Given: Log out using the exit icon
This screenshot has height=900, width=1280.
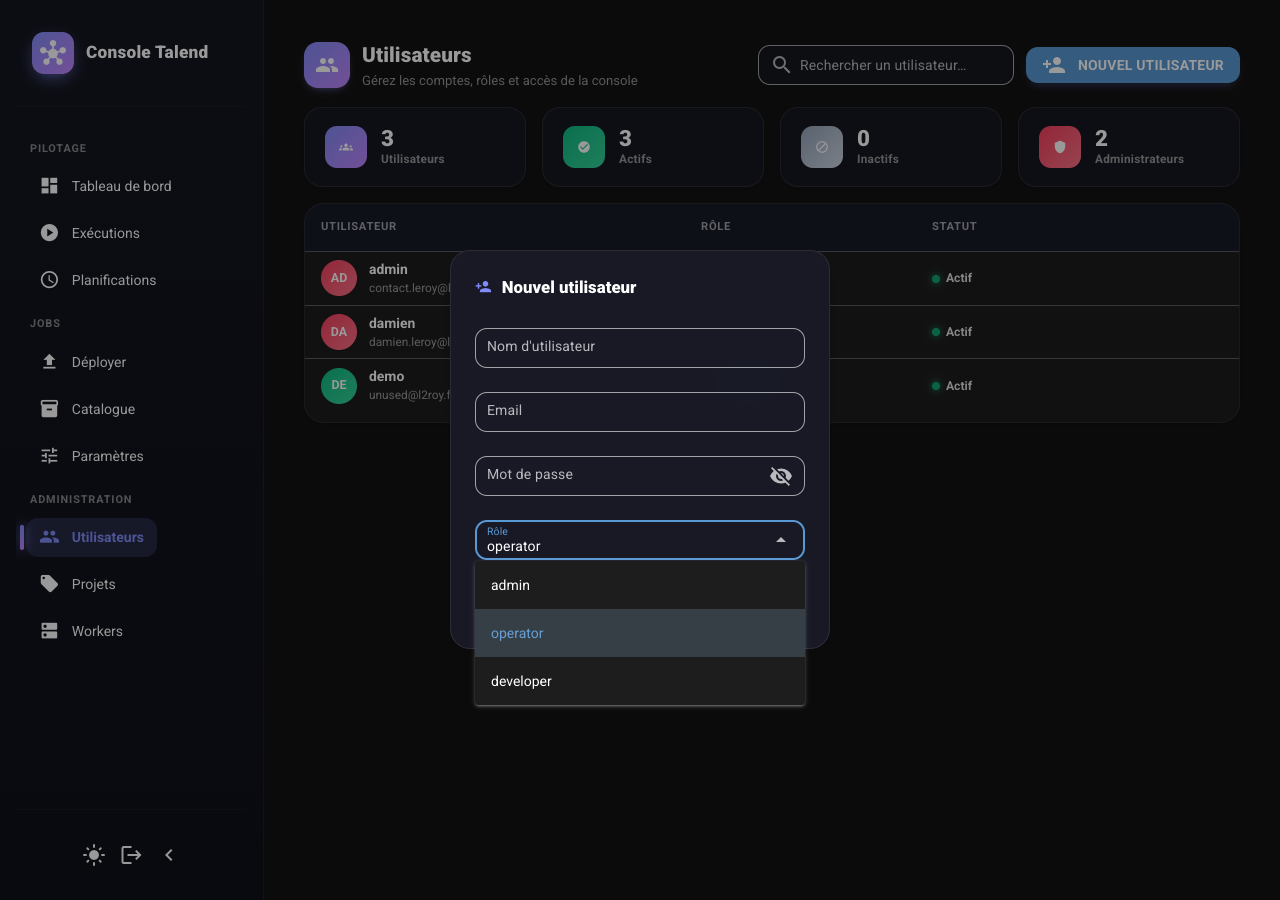Looking at the screenshot, I should [131, 855].
